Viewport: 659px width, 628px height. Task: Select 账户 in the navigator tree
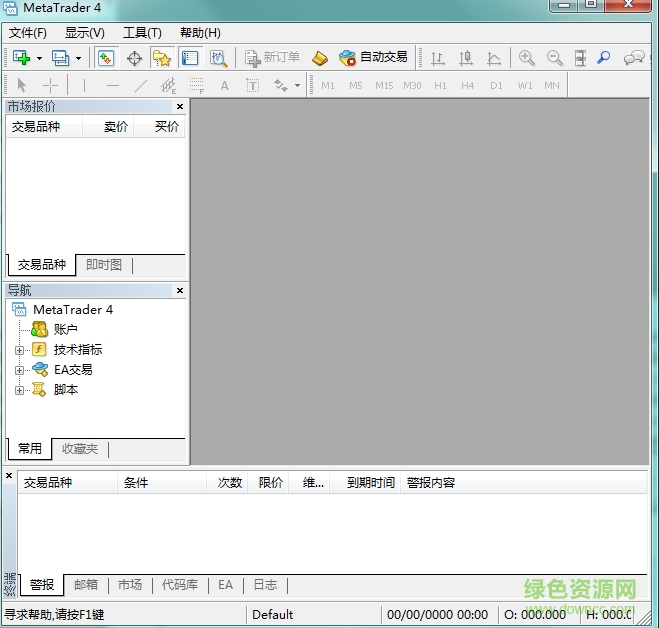coord(66,329)
